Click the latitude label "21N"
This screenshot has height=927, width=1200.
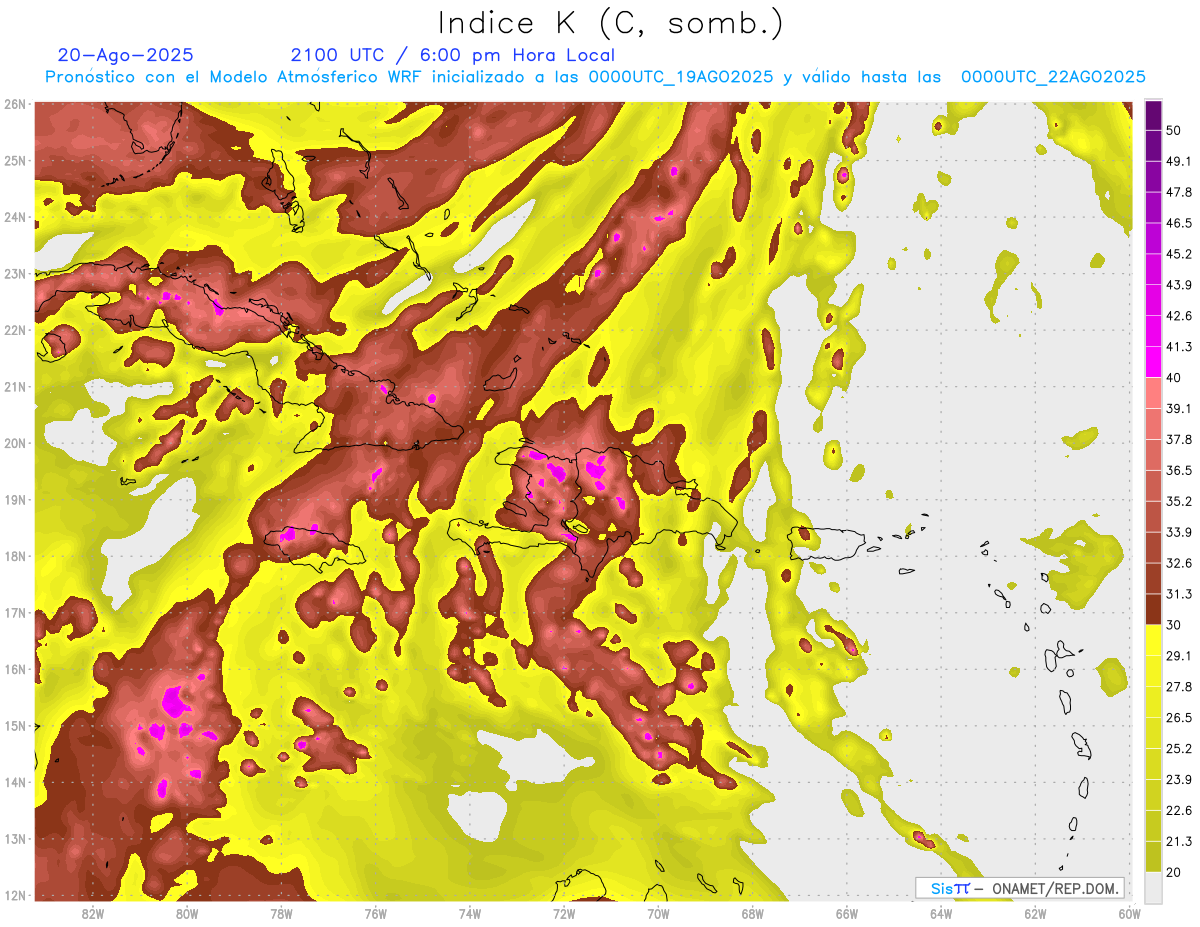(15, 386)
